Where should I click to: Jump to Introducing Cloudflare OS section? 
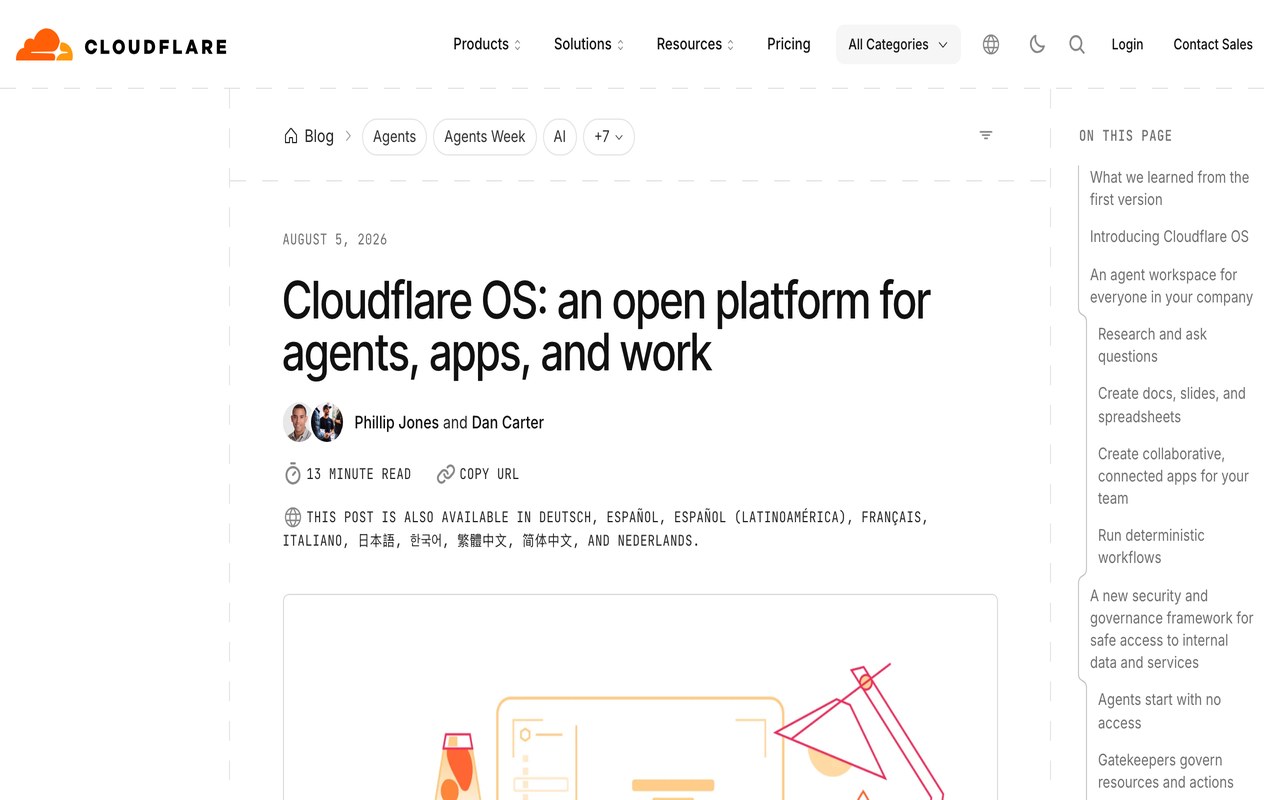(x=1169, y=237)
